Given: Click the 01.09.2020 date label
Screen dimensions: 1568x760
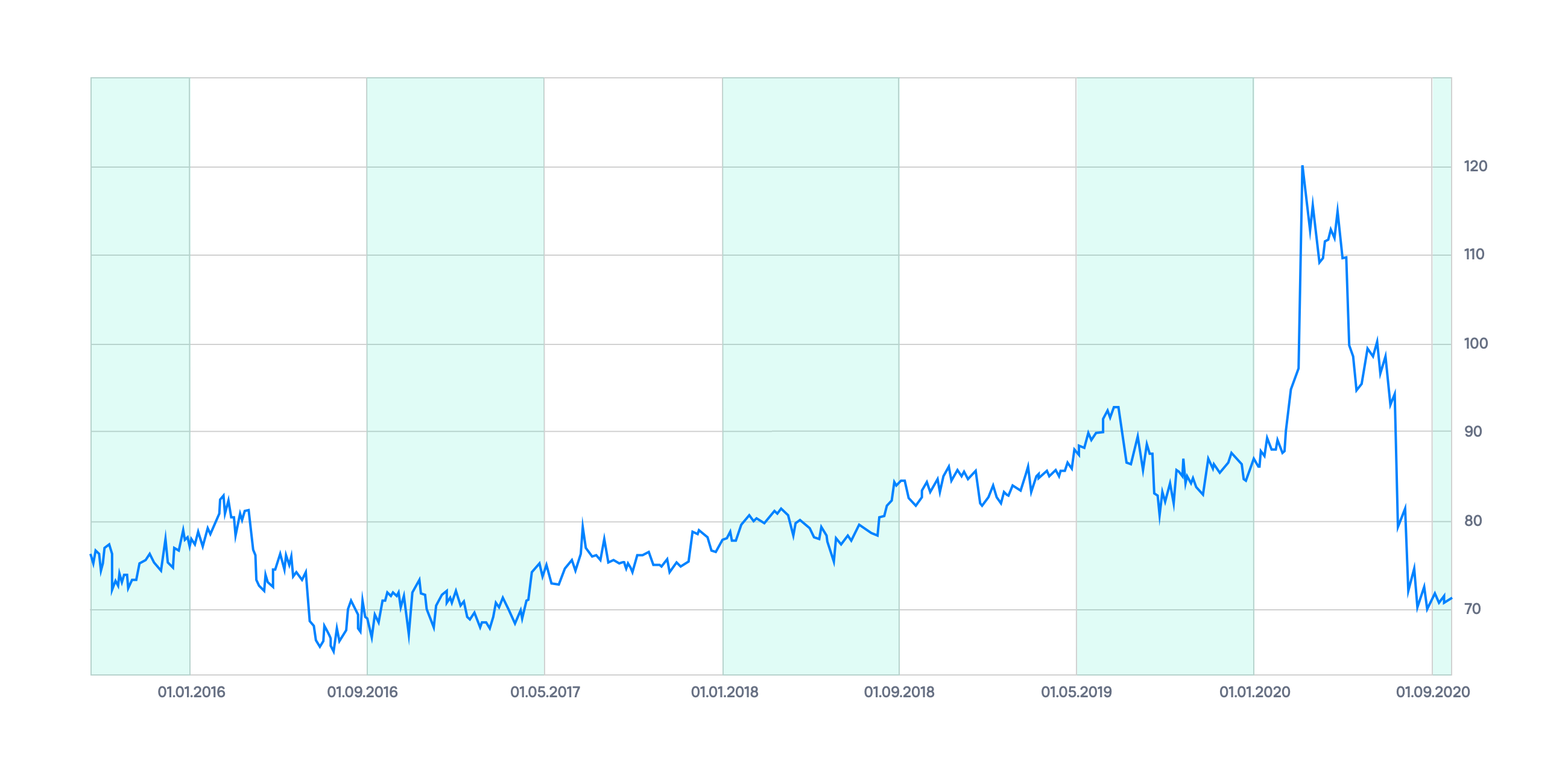Looking at the screenshot, I should pos(1432,692).
